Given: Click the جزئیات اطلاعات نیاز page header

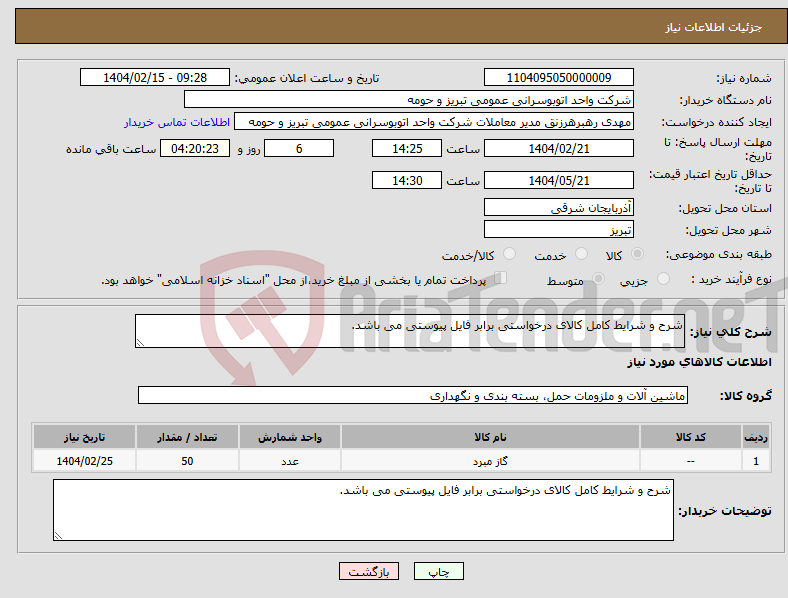Looking at the screenshot, I should click(x=713, y=27).
